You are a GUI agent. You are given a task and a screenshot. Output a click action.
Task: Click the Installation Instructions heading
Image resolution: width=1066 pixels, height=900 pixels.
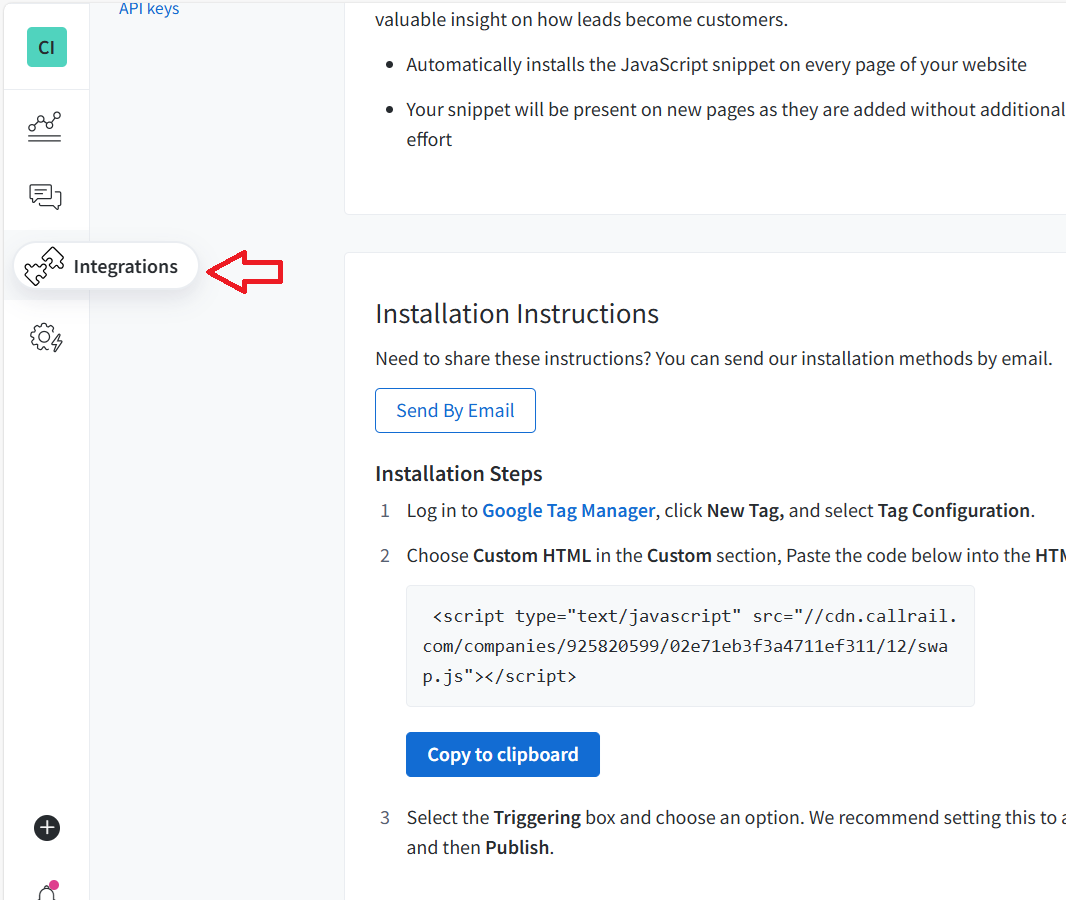(517, 314)
